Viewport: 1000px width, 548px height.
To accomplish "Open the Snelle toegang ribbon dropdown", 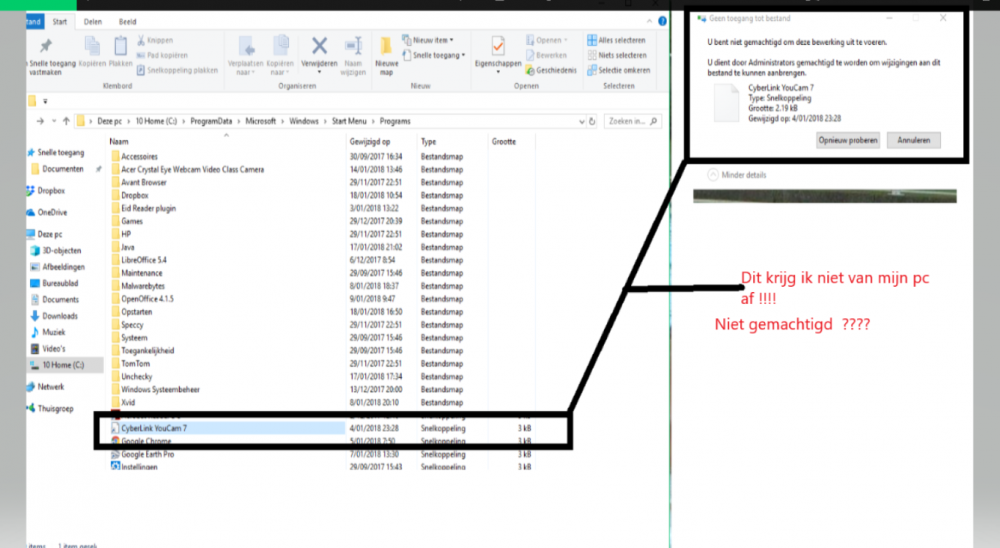I will click(x=434, y=56).
